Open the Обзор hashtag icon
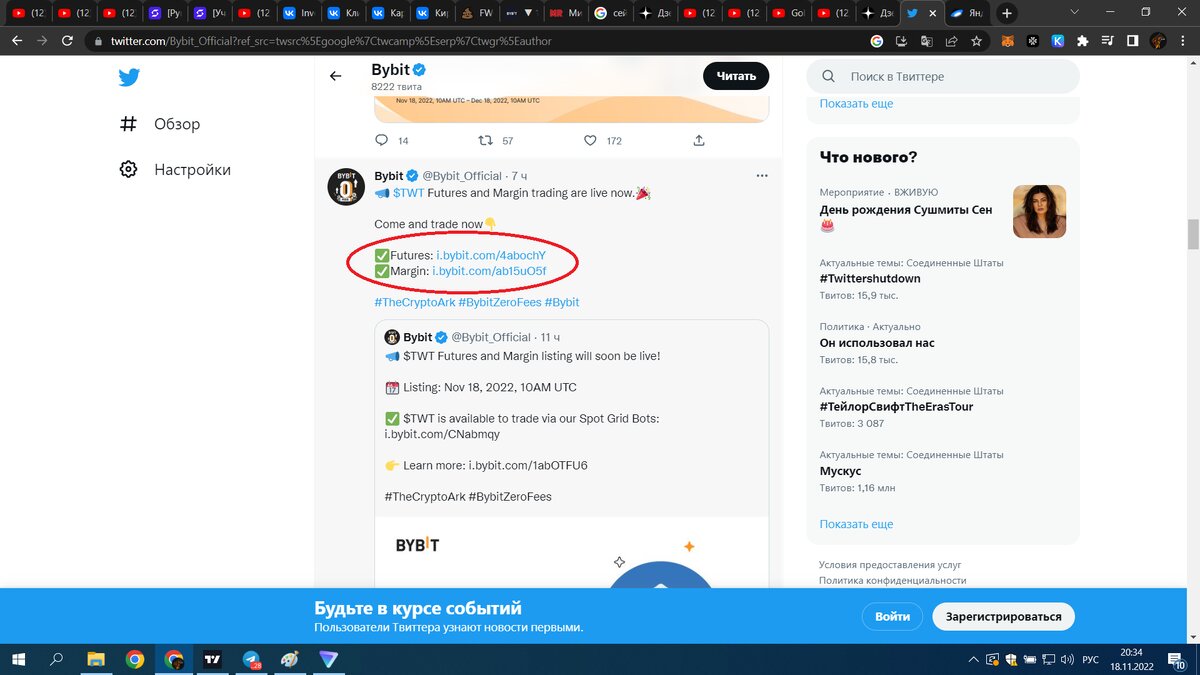Screen dimensions: 1200x675 (x=128, y=124)
